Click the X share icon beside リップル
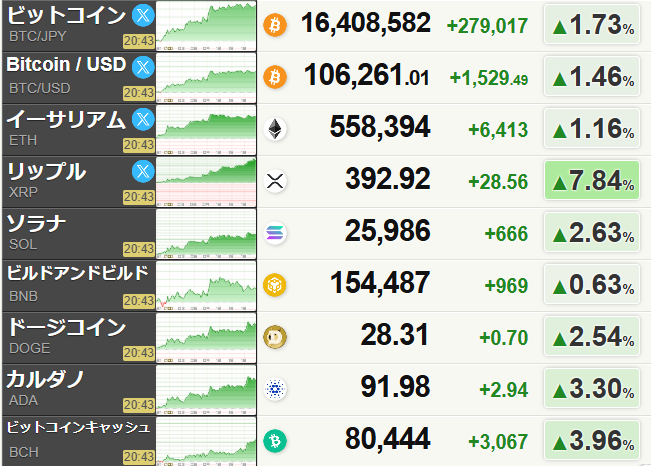The image size is (651, 466). [x=142, y=171]
